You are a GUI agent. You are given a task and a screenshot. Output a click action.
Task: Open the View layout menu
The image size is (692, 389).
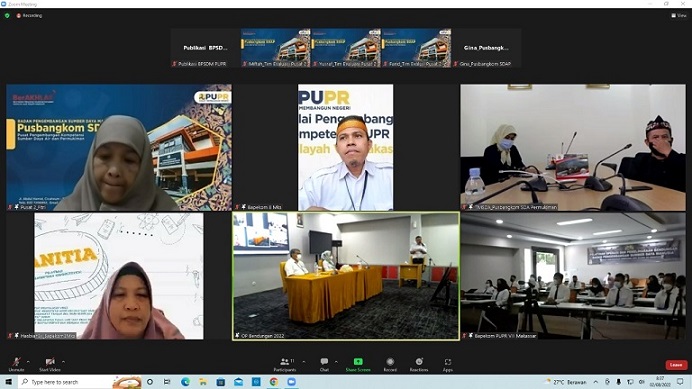679,15
